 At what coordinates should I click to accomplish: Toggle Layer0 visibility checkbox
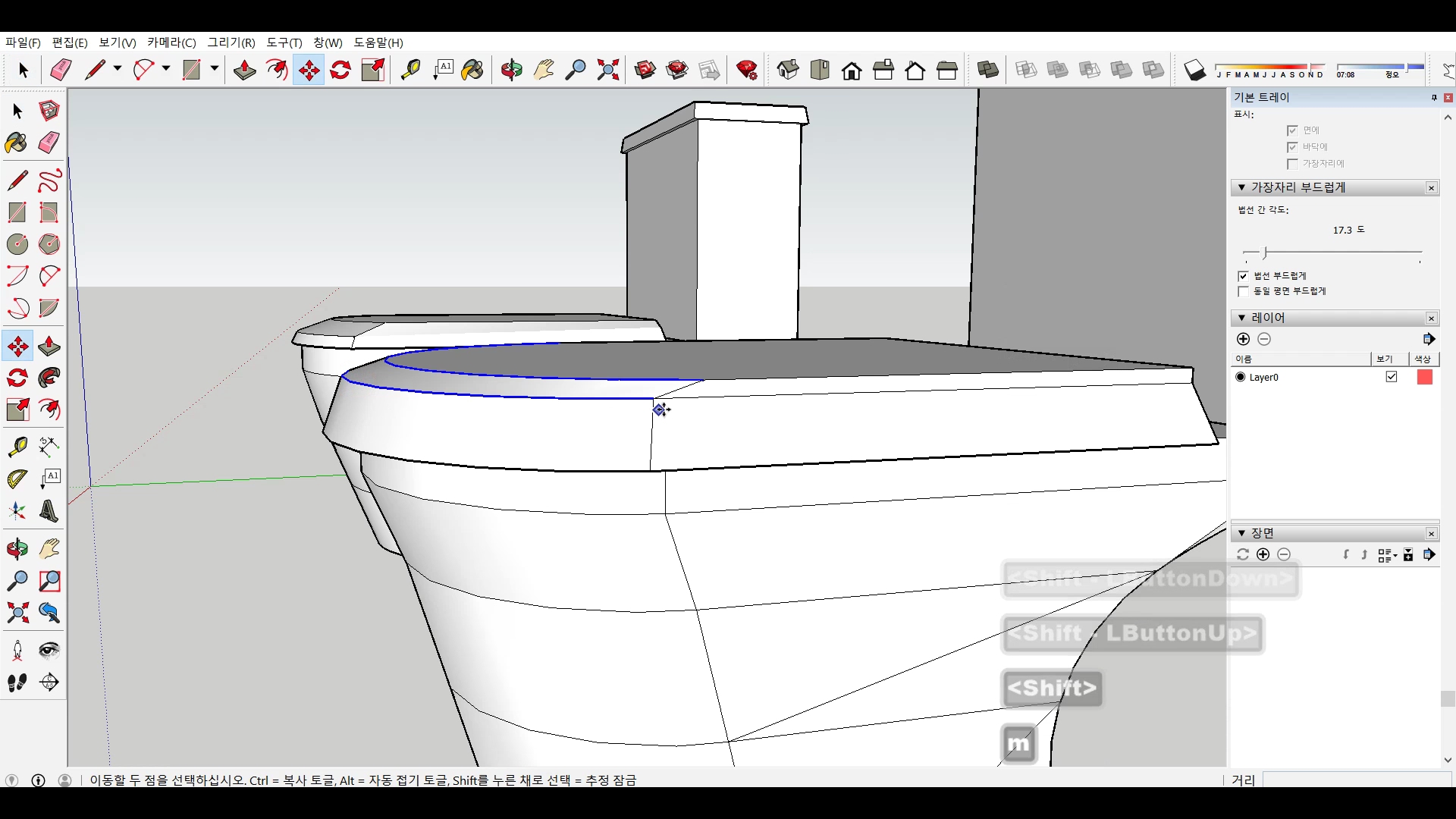[1391, 377]
